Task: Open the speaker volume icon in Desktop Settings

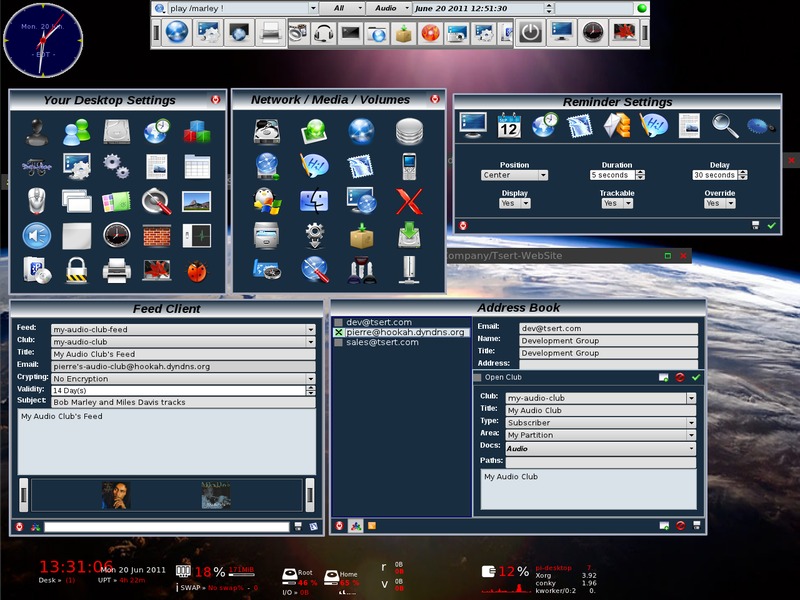Action: (37, 235)
